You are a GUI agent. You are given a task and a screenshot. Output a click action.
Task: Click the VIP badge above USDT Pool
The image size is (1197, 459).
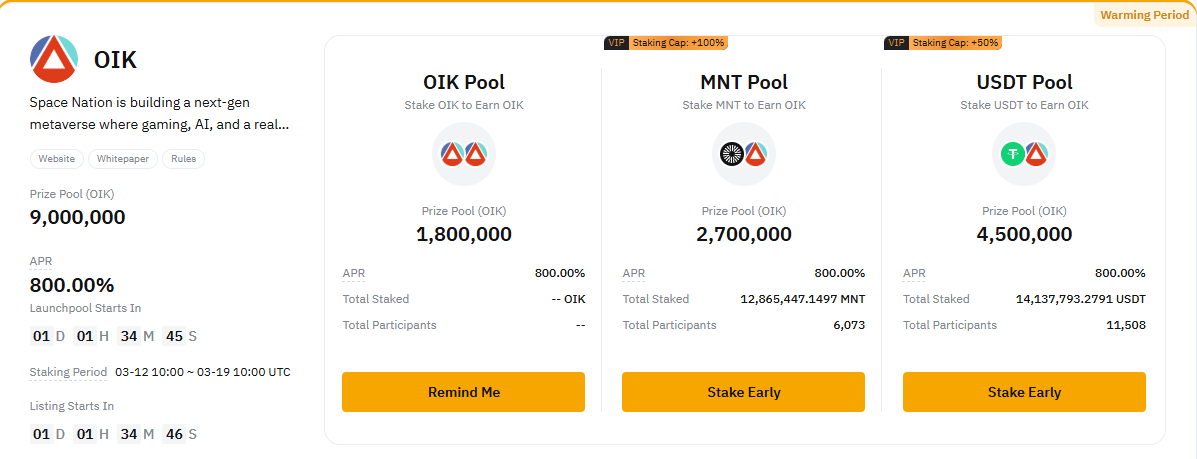click(x=897, y=43)
